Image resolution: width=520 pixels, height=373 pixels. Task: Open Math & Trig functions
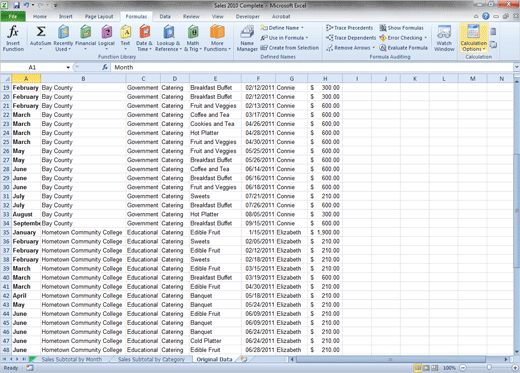[193, 38]
